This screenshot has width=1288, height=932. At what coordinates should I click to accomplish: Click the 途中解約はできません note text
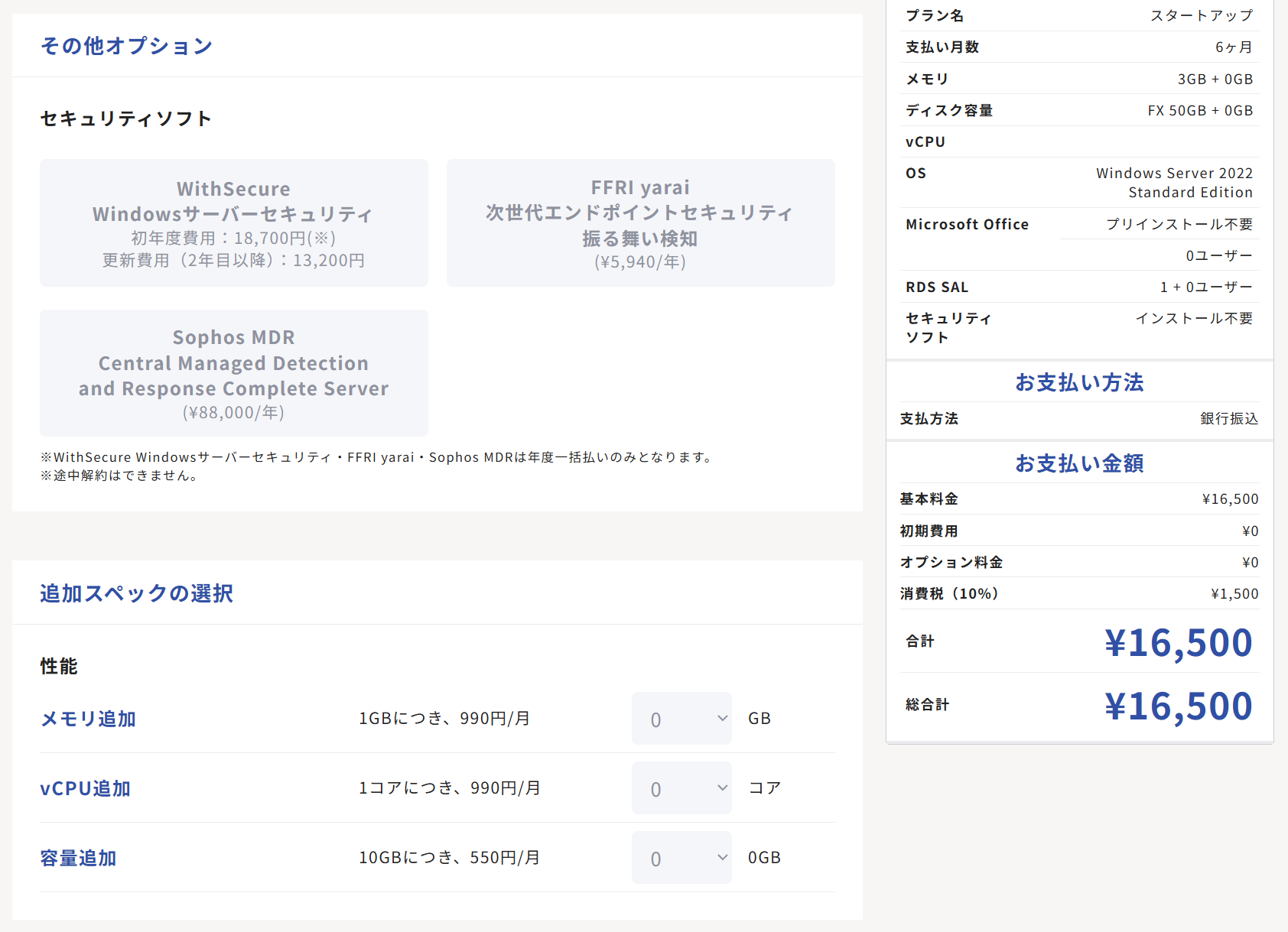pyautogui.click(x=120, y=476)
